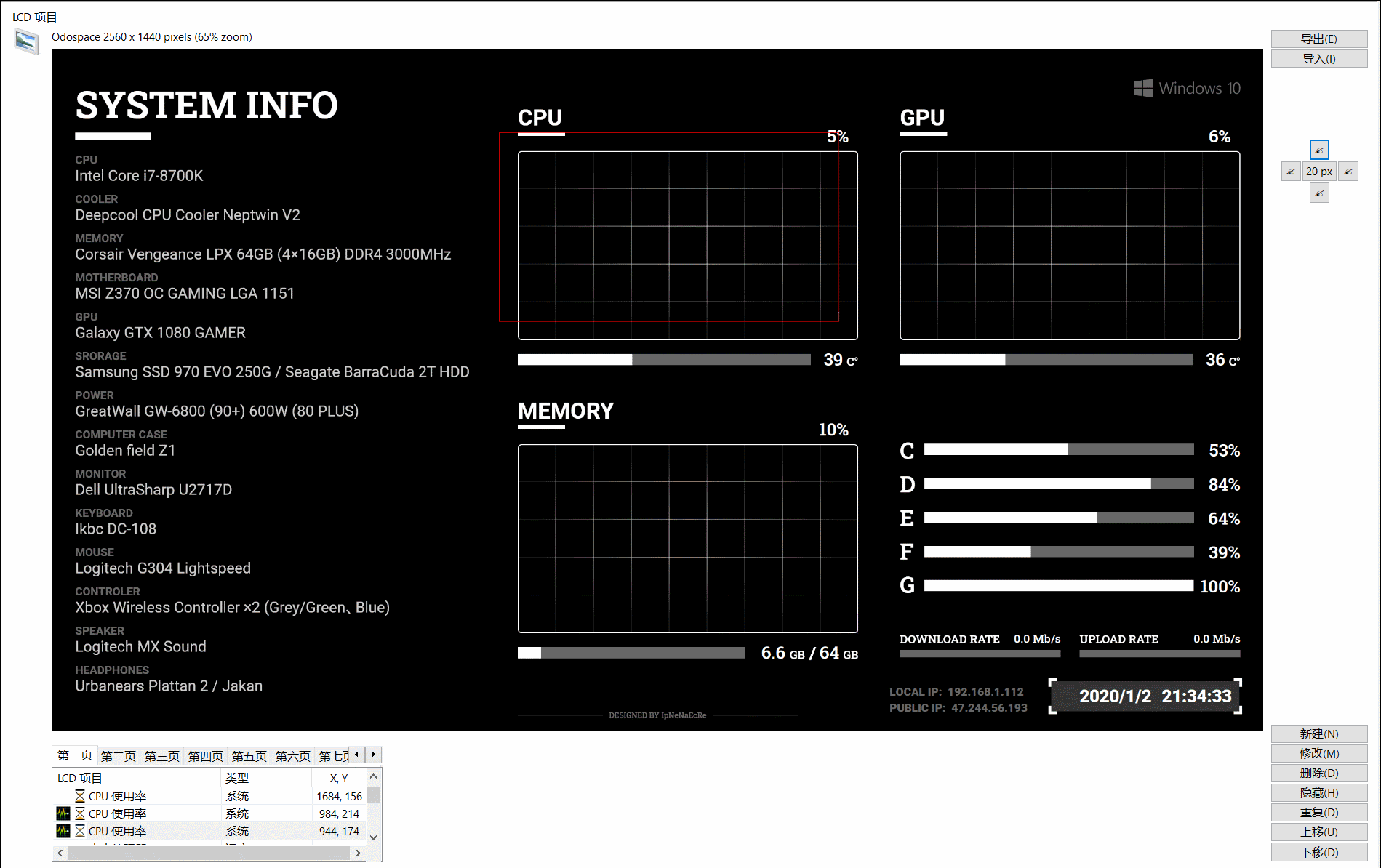Click the graph icon of the 984, 214 row
The width and height of the screenshot is (1381, 868).
coord(63,813)
